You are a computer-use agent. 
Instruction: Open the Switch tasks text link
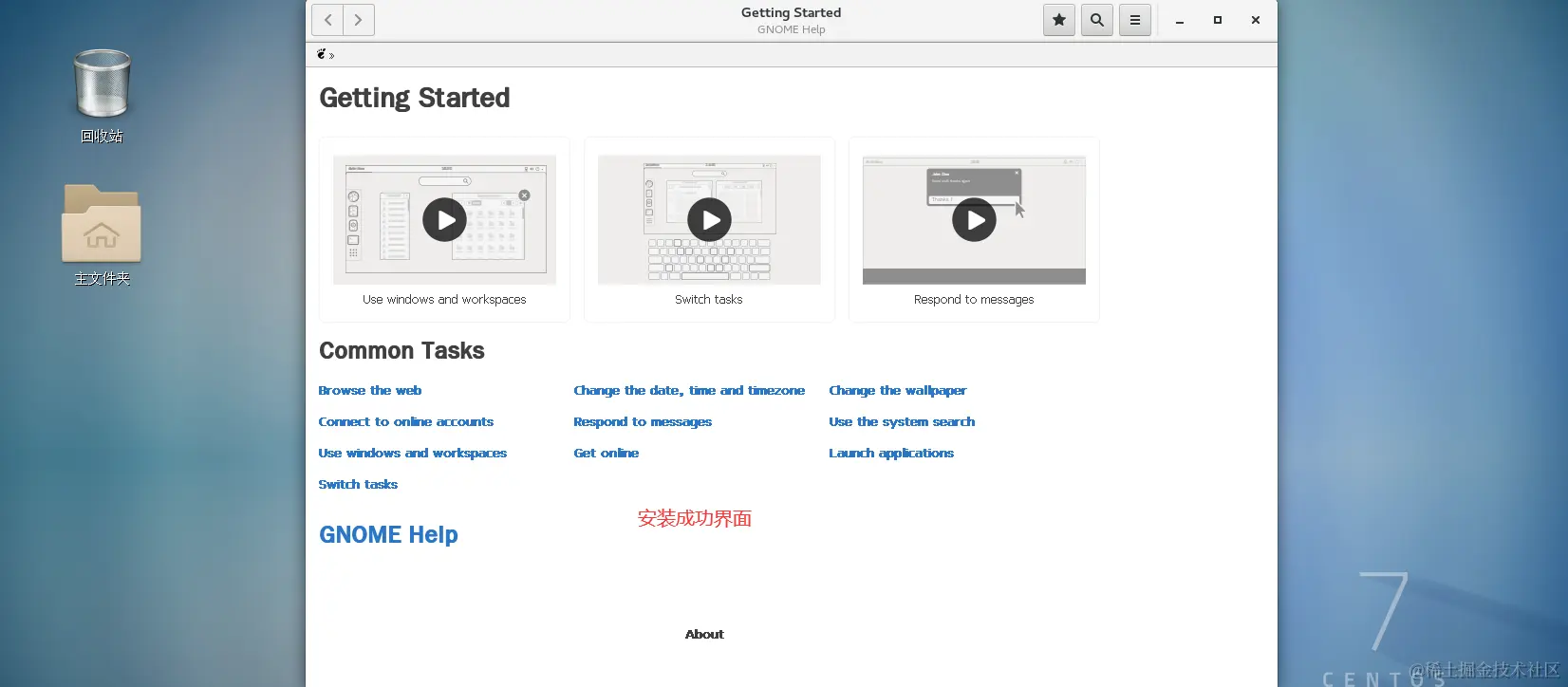(x=358, y=484)
